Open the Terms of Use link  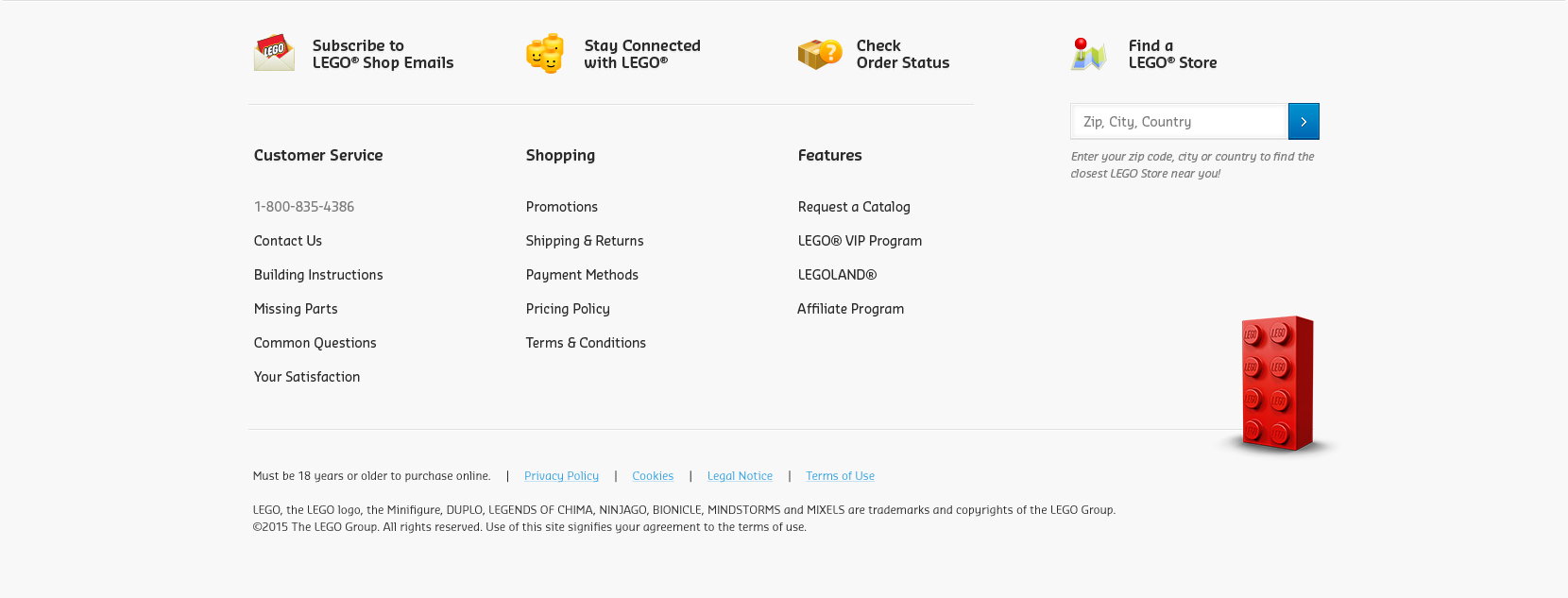(840, 476)
